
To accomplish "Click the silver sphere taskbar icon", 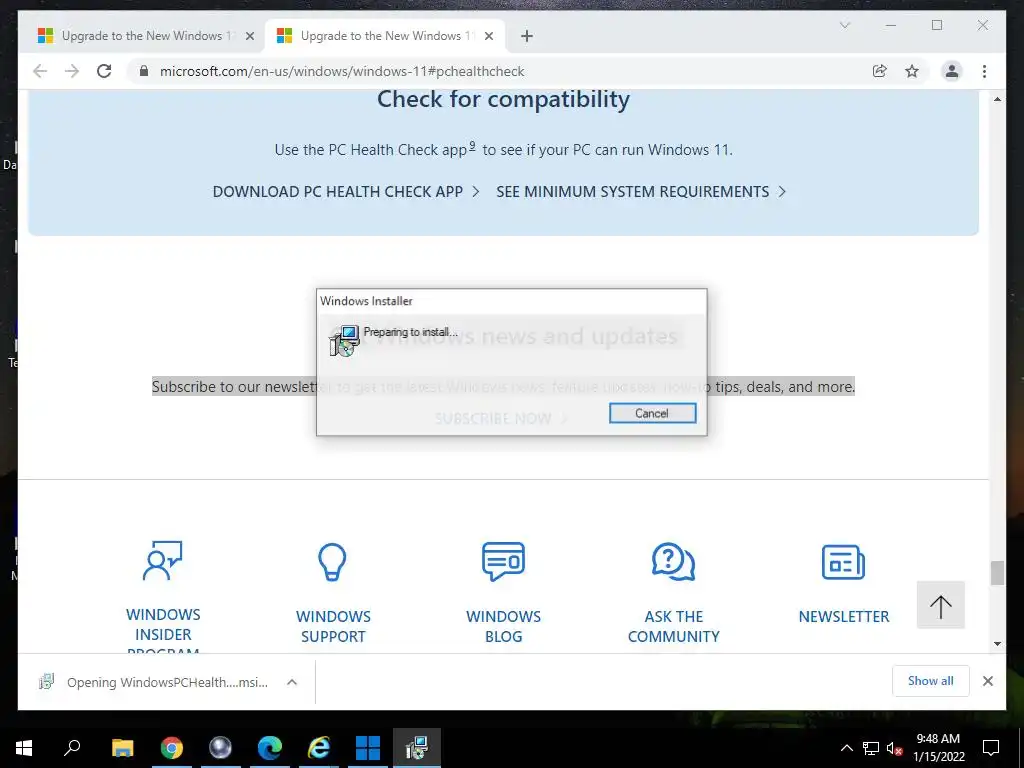I will pyautogui.click(x=220, y=748).
